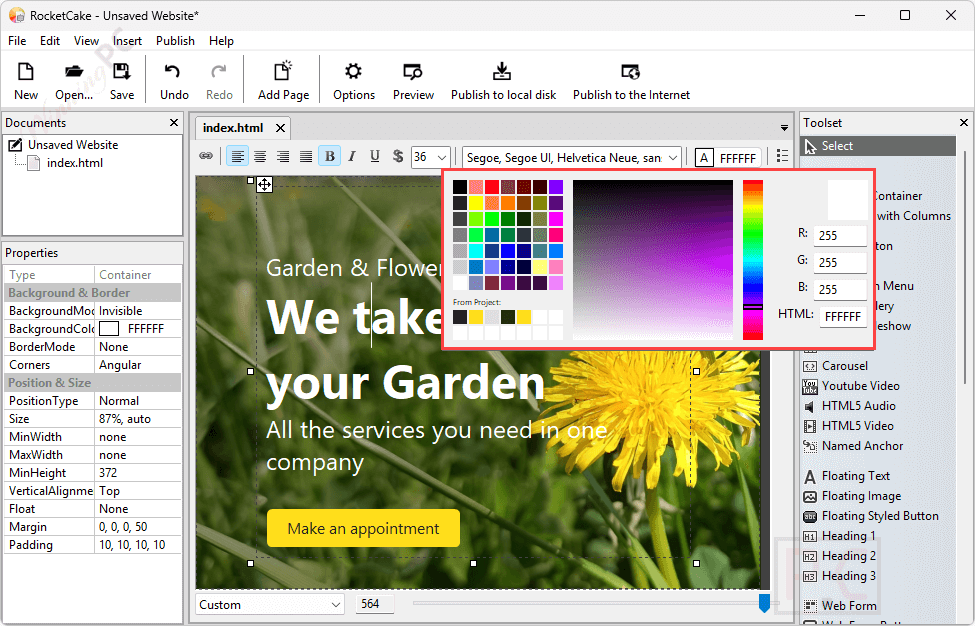Select Carousel in the Toolset

844,366
